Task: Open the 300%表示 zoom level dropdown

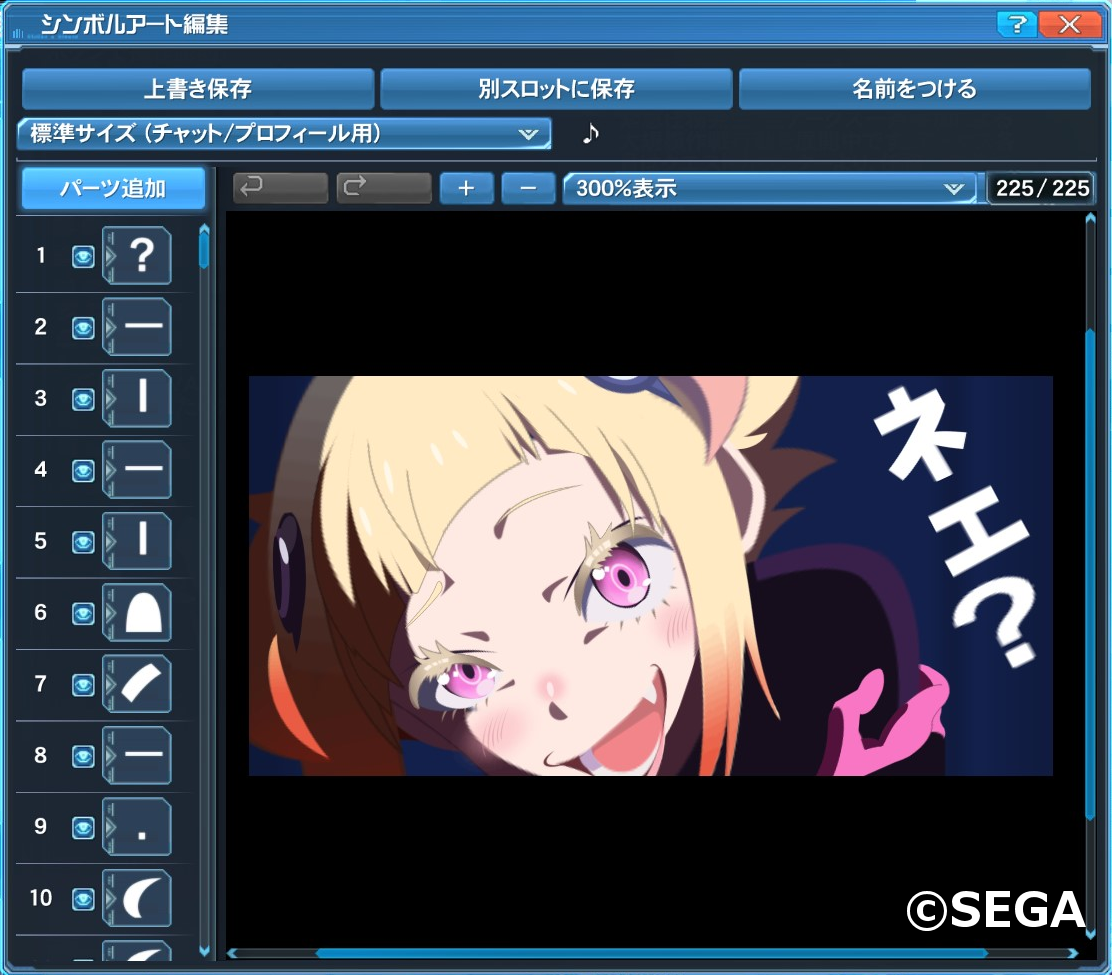Action: [769, 188]
